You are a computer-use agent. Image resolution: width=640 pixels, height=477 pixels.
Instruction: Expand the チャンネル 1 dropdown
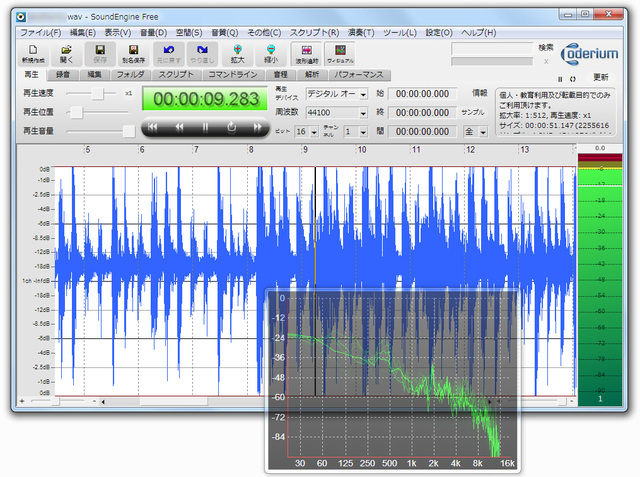pos(363,132)
